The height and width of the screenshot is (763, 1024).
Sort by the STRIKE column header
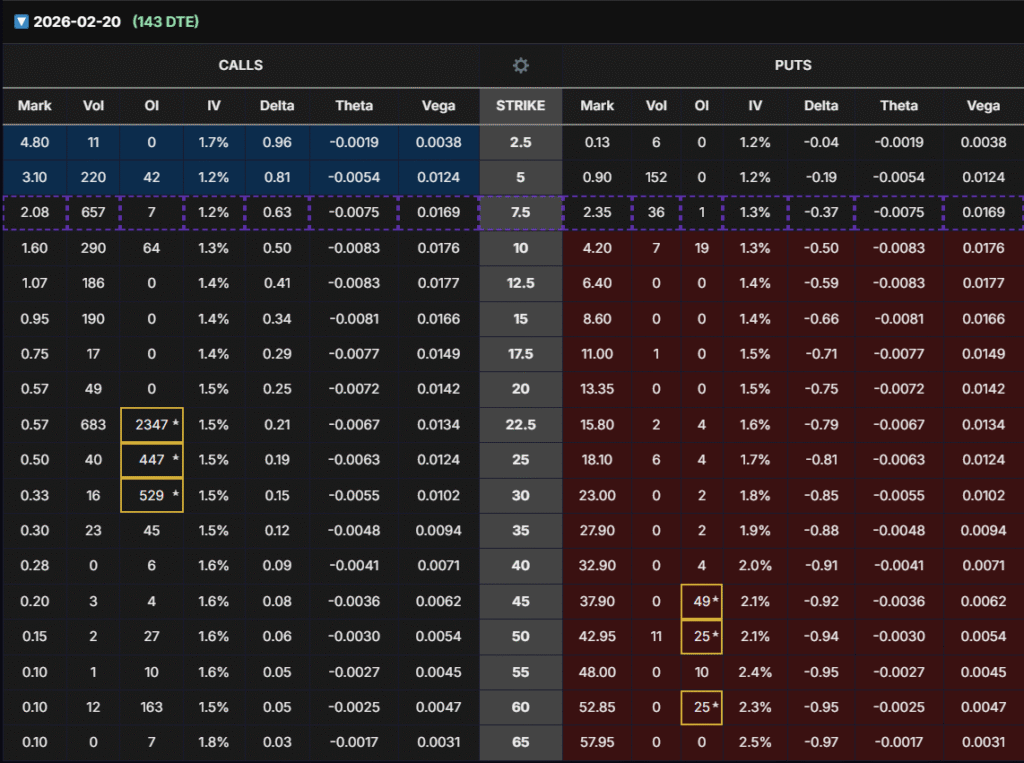[520, 106]
